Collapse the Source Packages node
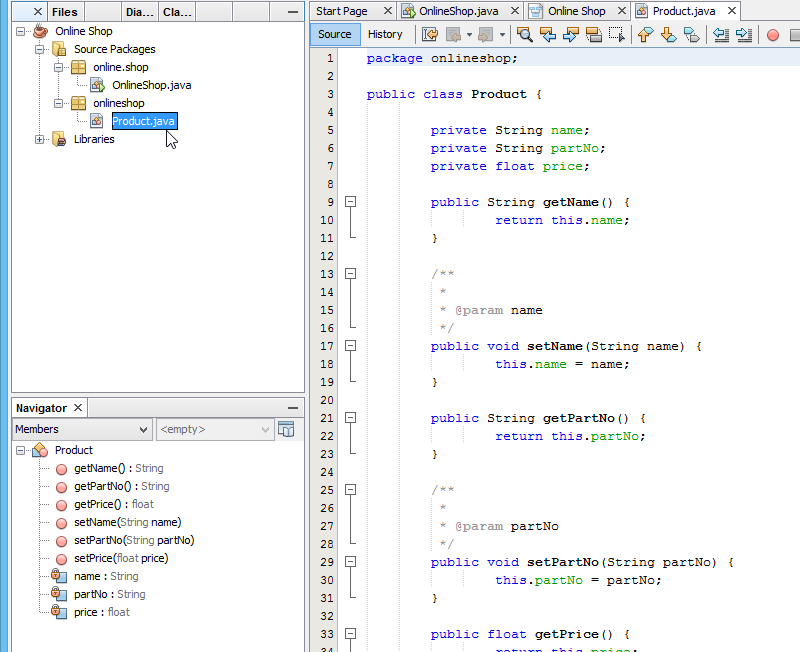The width and height of the screenshot is (800, 652). [x=39, y=49]
